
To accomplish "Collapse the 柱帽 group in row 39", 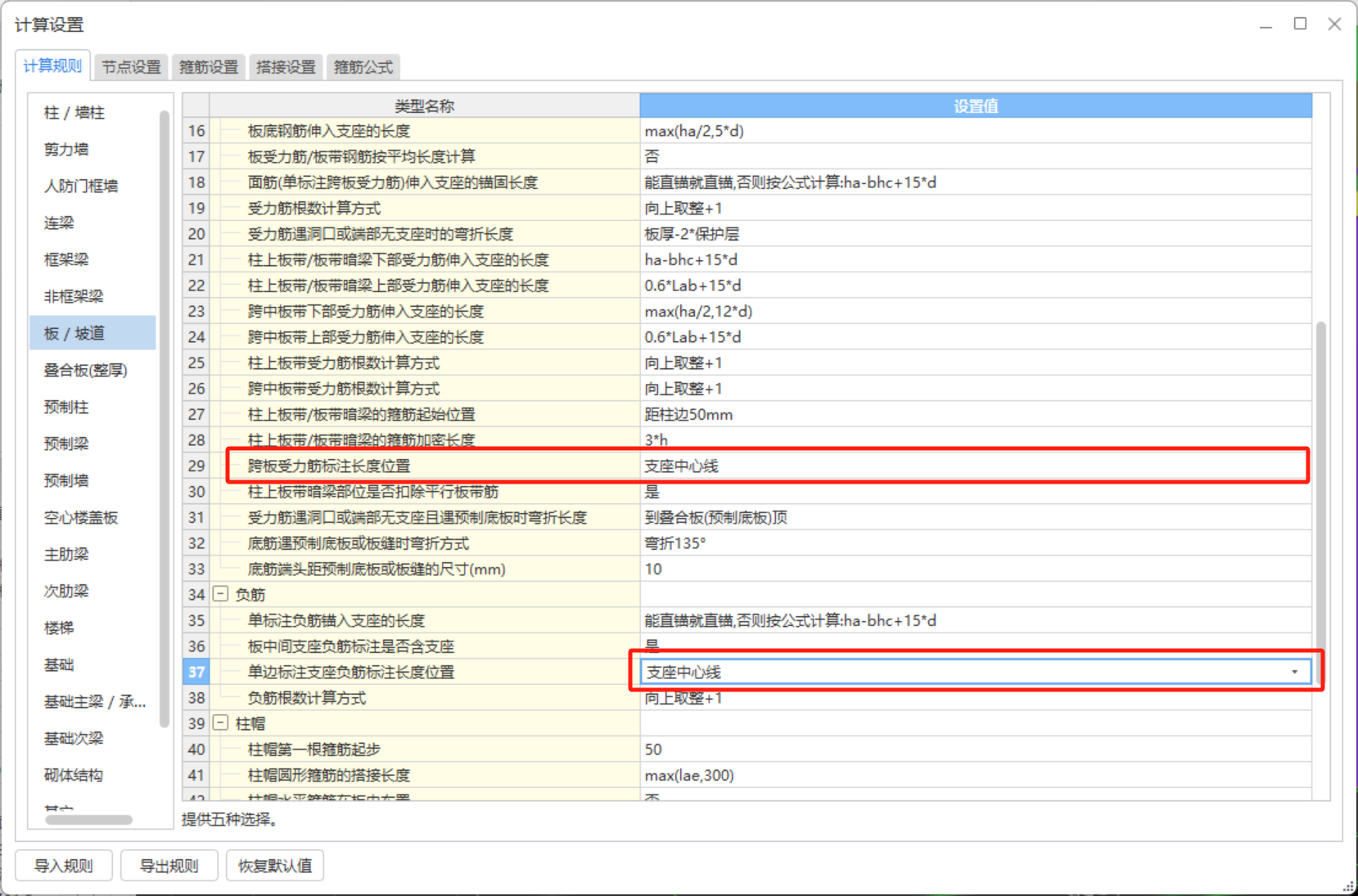I will 220,723.
